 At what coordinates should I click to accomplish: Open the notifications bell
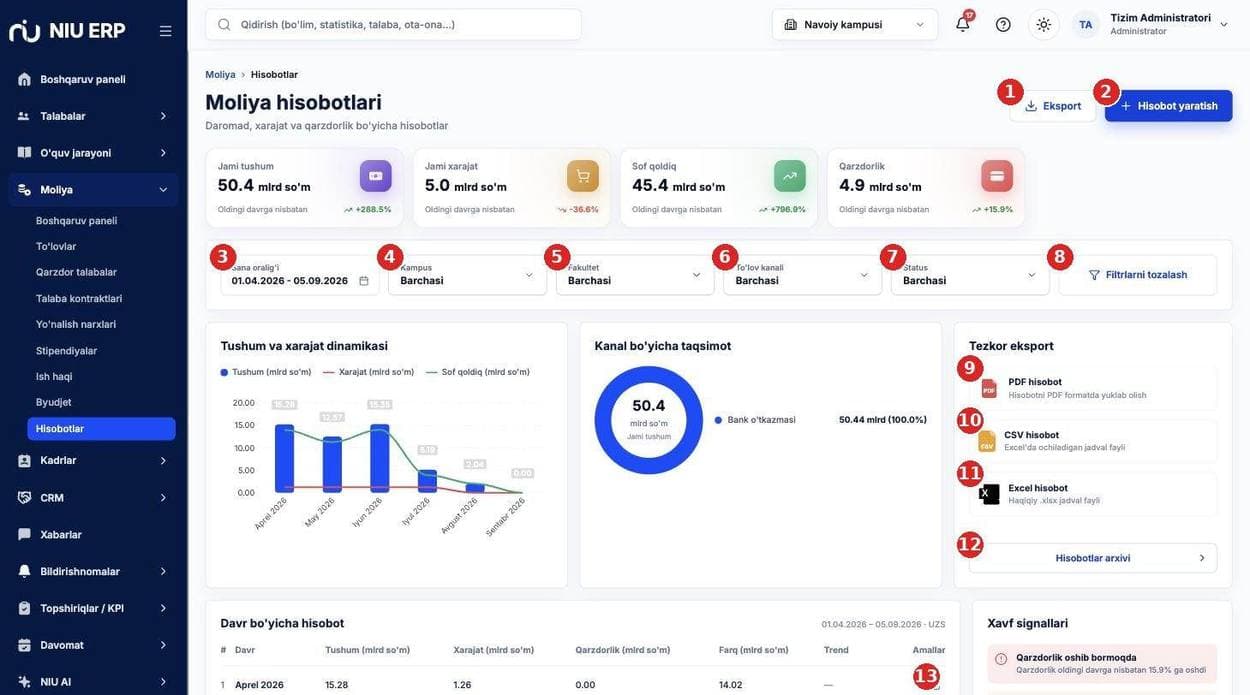point(963,24)
